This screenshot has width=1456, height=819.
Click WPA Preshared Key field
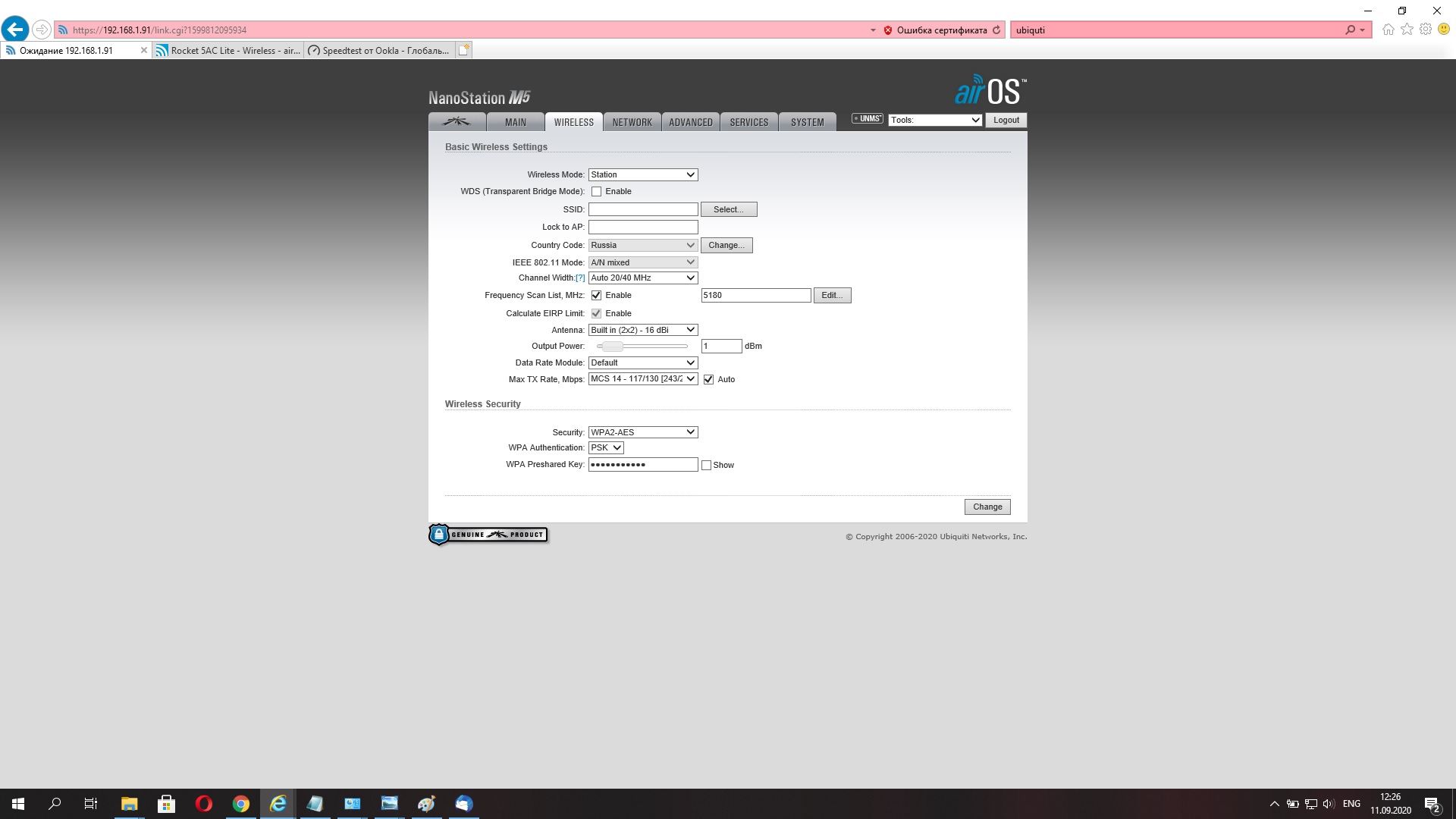click(643, 464)
